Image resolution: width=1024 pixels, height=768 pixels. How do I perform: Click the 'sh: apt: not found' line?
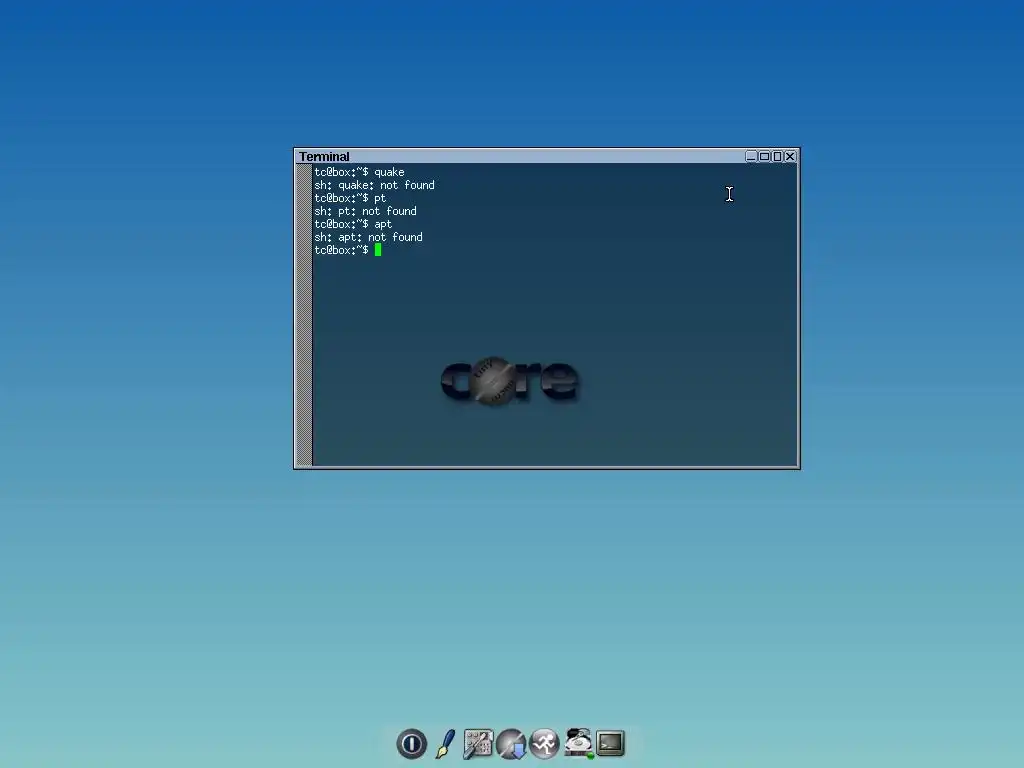tap(368, 238)
